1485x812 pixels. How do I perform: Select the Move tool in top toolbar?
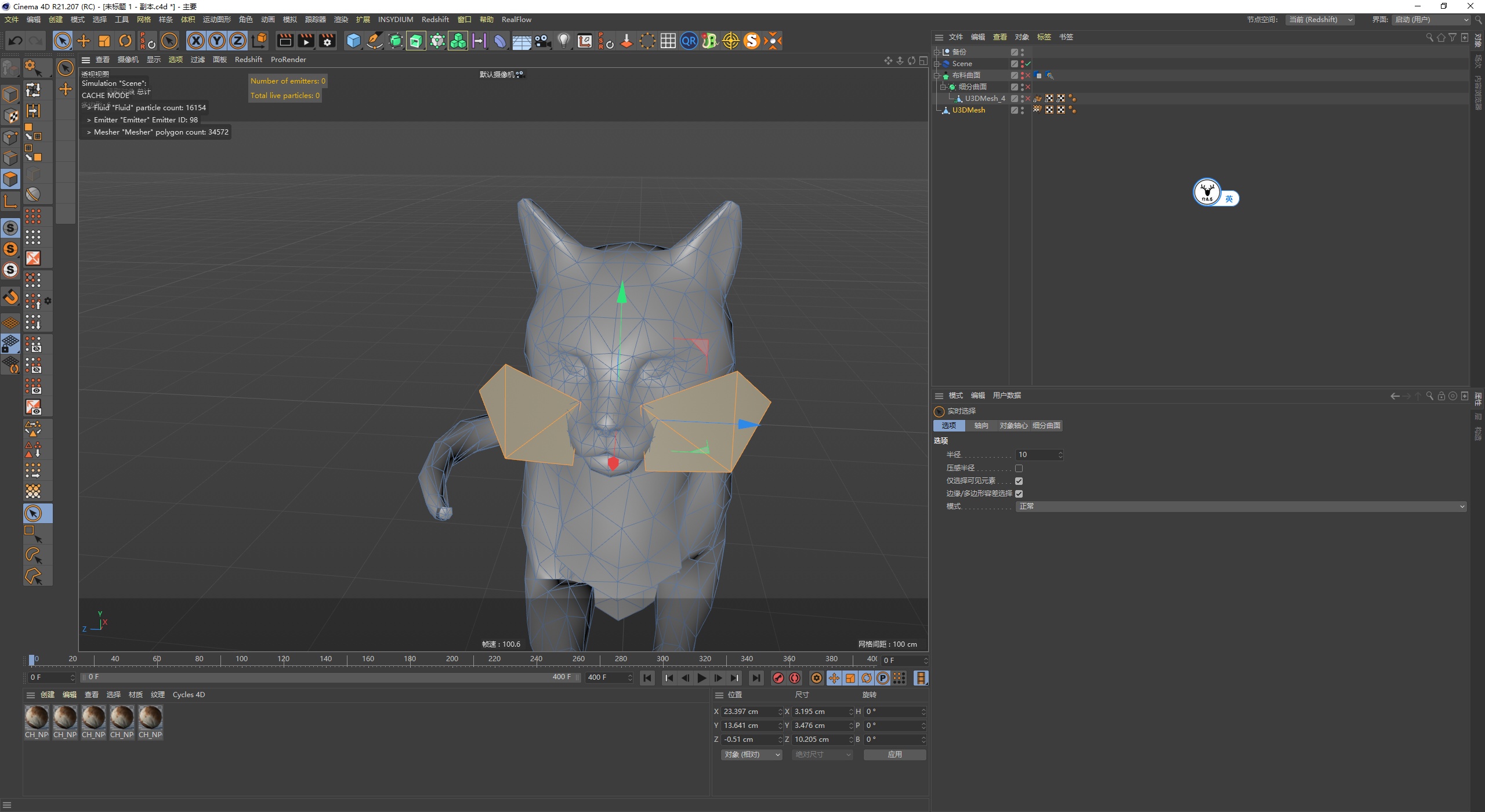pyautogui.click(x=84, y=41)
